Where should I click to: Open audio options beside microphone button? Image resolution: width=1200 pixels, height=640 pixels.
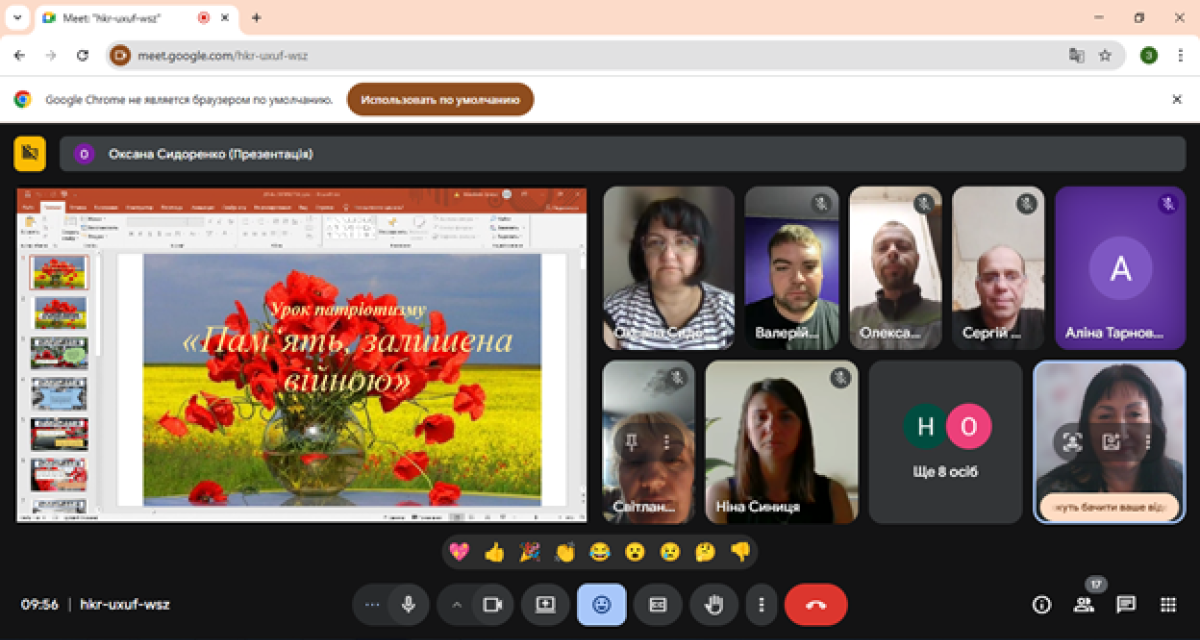point(373,605)
